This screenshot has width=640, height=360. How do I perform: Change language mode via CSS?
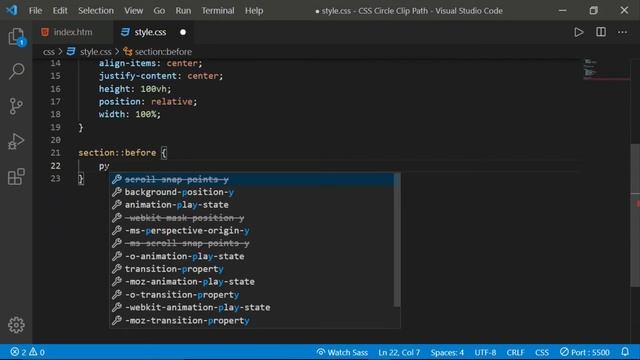(x=542, y=352)
